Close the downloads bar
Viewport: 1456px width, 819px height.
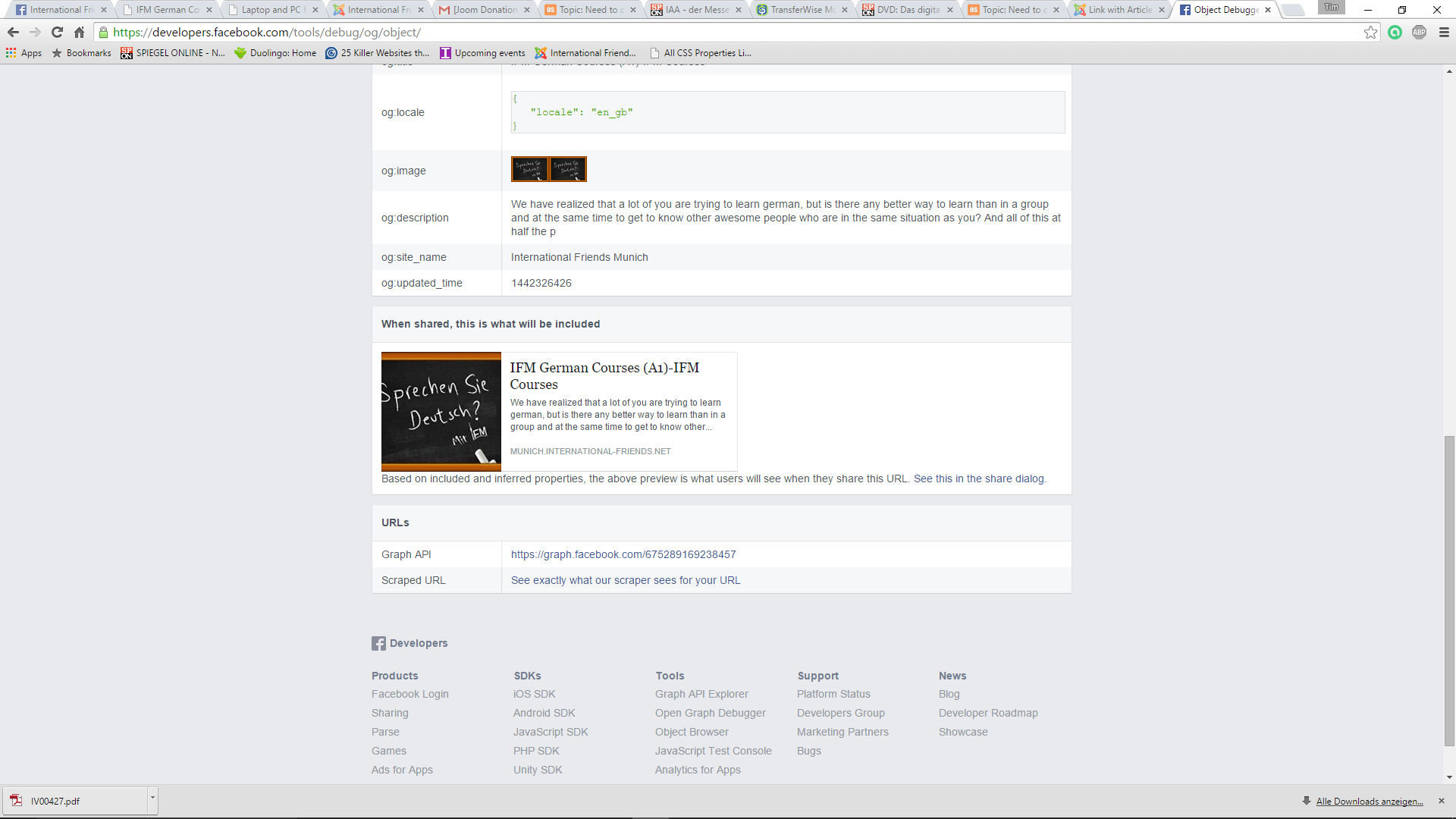1442,801
